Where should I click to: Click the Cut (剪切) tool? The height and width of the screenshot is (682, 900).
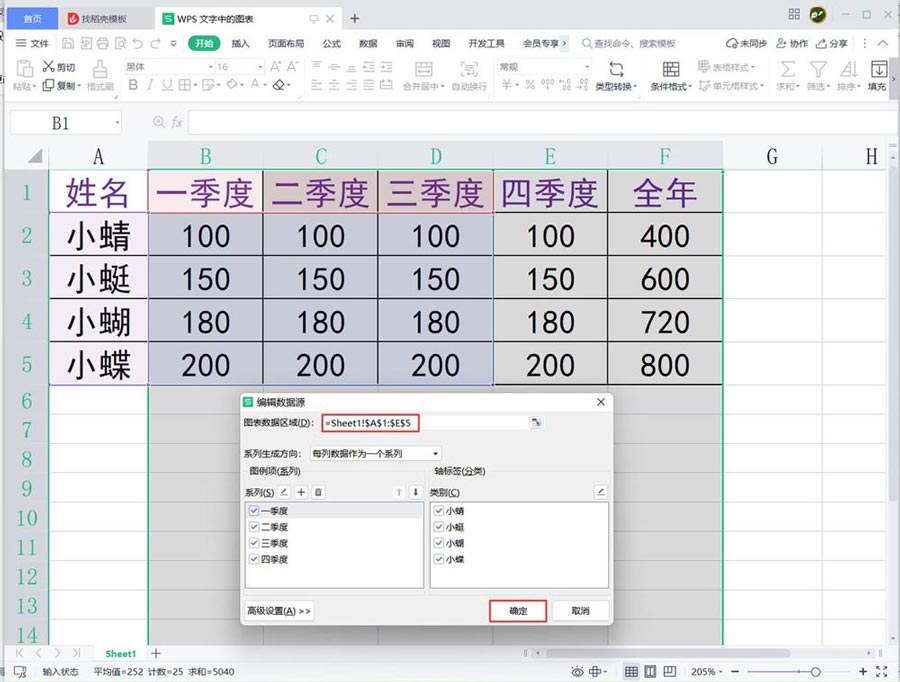[x=59, y=67]
